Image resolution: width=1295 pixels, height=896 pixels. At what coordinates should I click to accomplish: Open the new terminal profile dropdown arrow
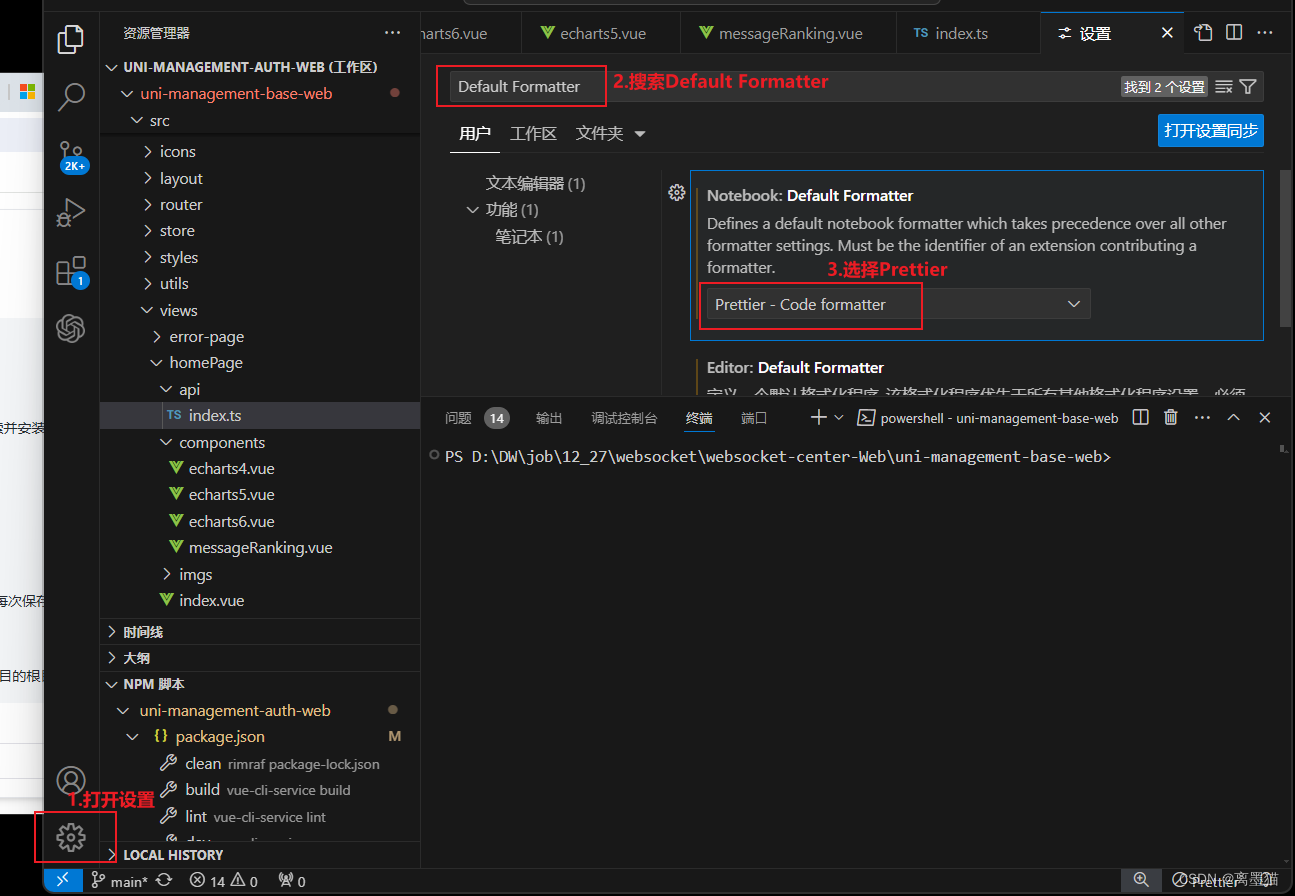(839, 417)
